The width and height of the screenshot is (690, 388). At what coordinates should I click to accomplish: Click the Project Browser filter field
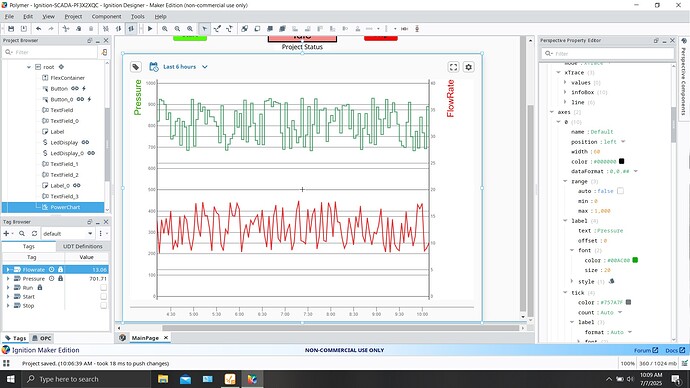pyautogui.click(x=50, y=52)
